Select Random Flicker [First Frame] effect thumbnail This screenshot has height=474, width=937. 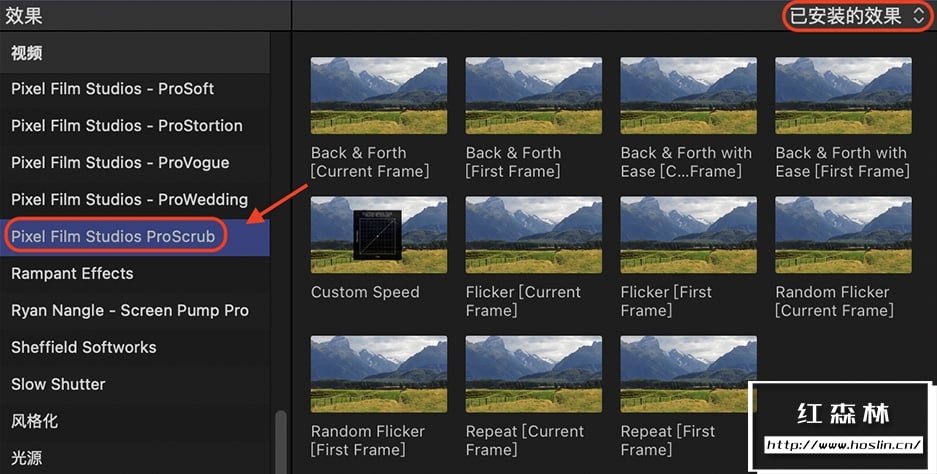click(x=379, y=374)
